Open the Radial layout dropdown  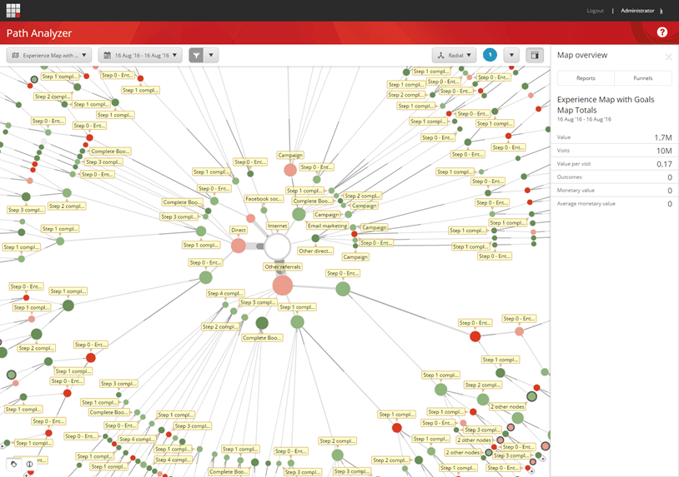pos(454,55)
